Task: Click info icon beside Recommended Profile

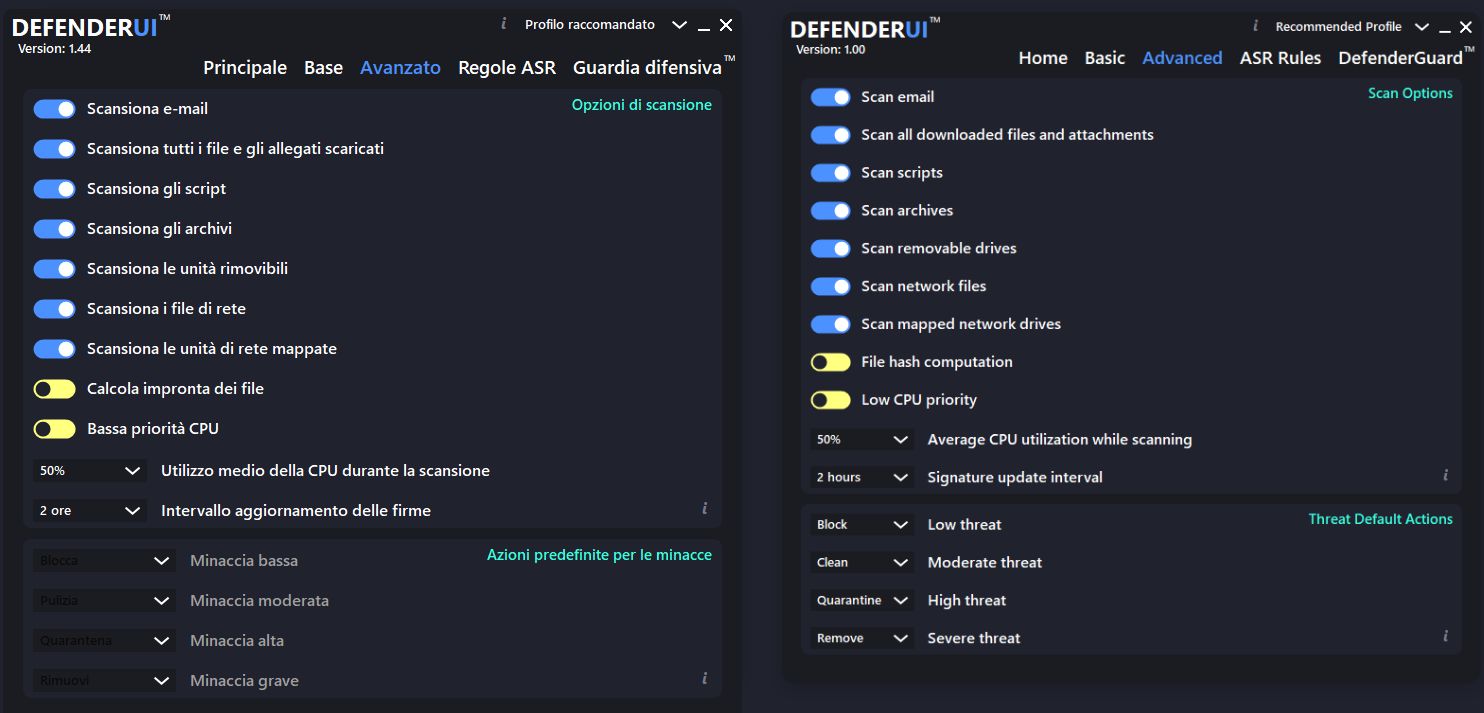Action: [1255, 27]
